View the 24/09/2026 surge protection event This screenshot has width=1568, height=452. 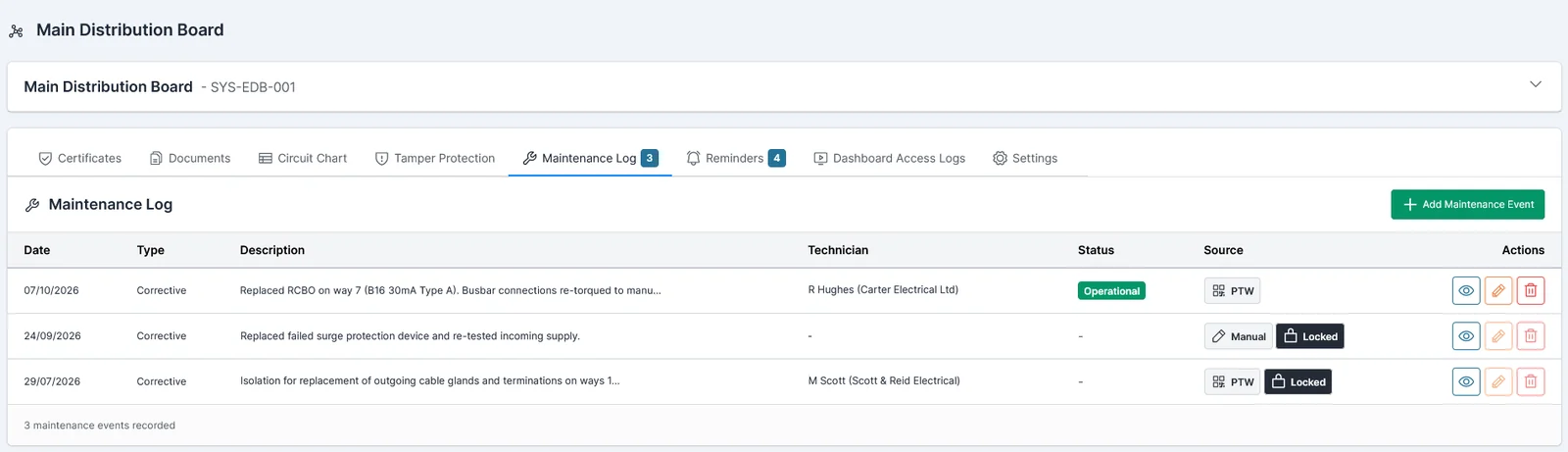[1466, 336]
